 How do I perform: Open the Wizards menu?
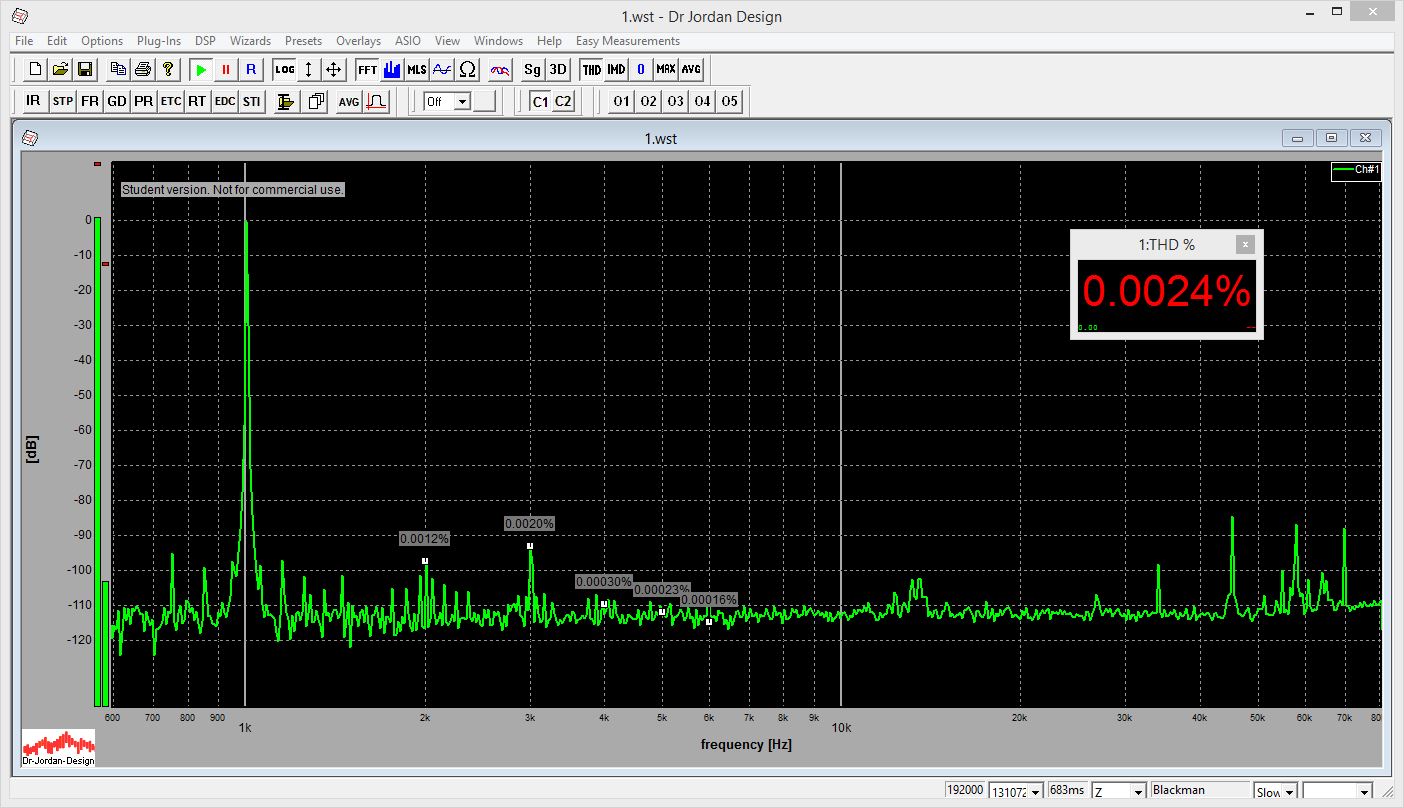(x=250, y=41)
